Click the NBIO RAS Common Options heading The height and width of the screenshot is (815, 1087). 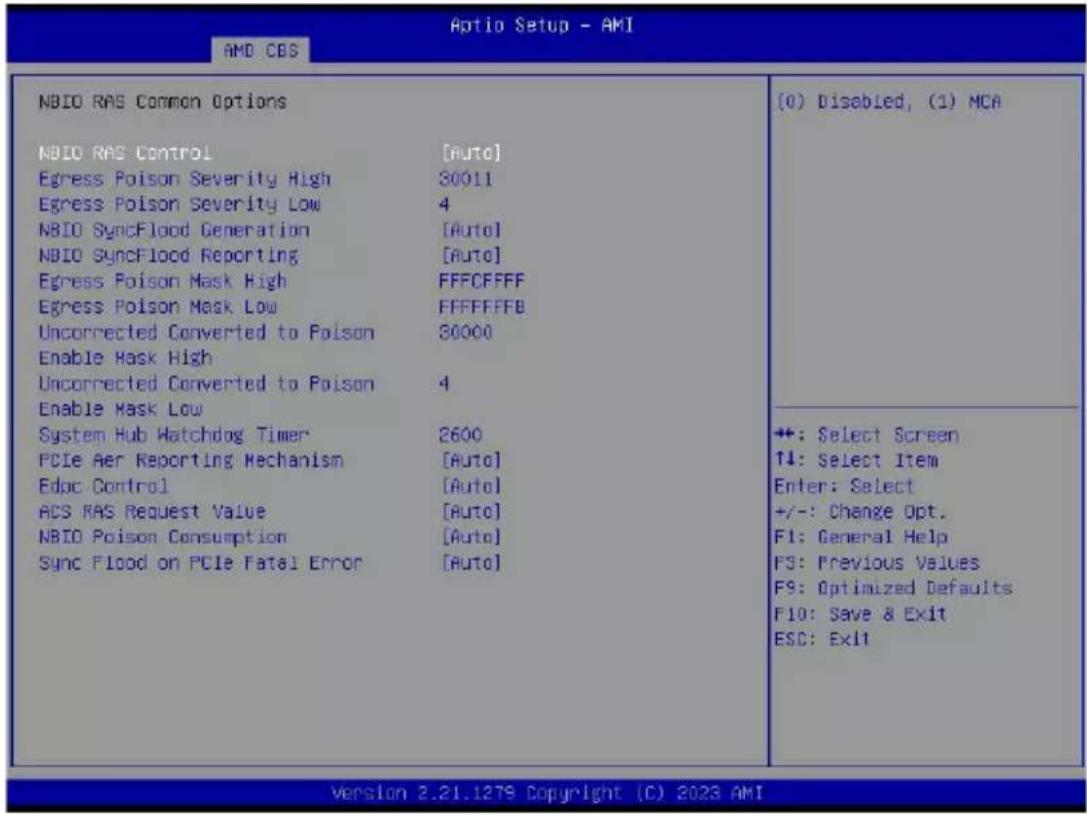(x=162, y=102)
